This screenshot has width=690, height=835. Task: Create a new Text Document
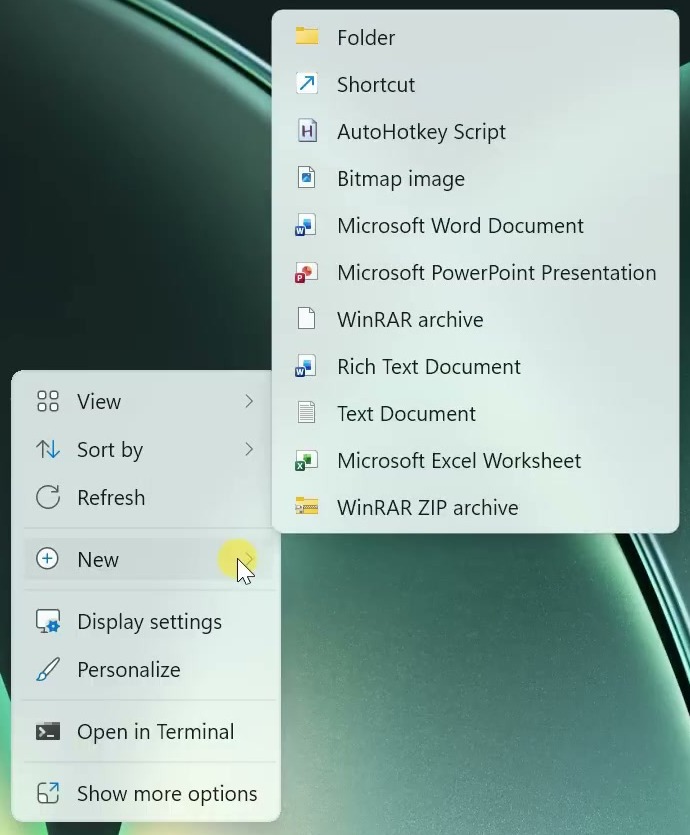475,413
